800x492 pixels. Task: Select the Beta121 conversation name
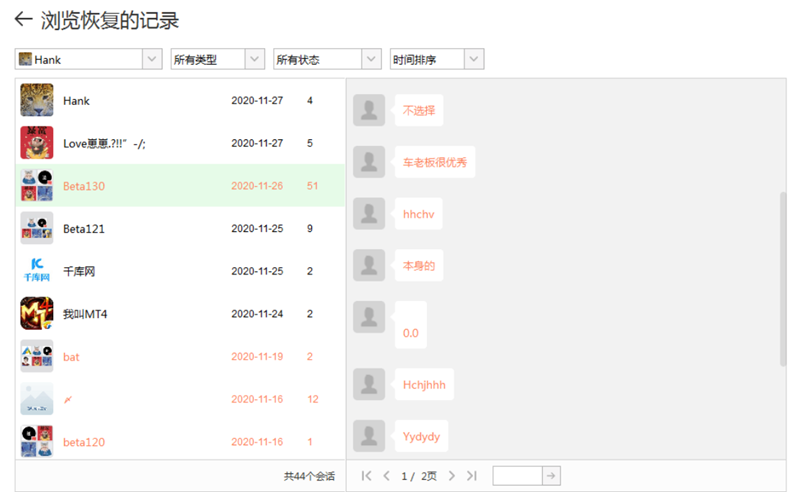point(84,229)
